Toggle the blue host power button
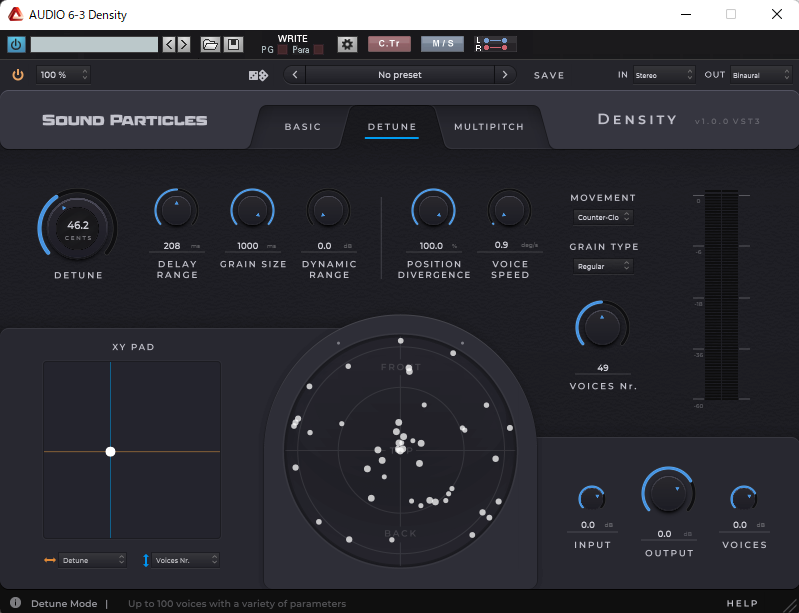 coord(16,44)
